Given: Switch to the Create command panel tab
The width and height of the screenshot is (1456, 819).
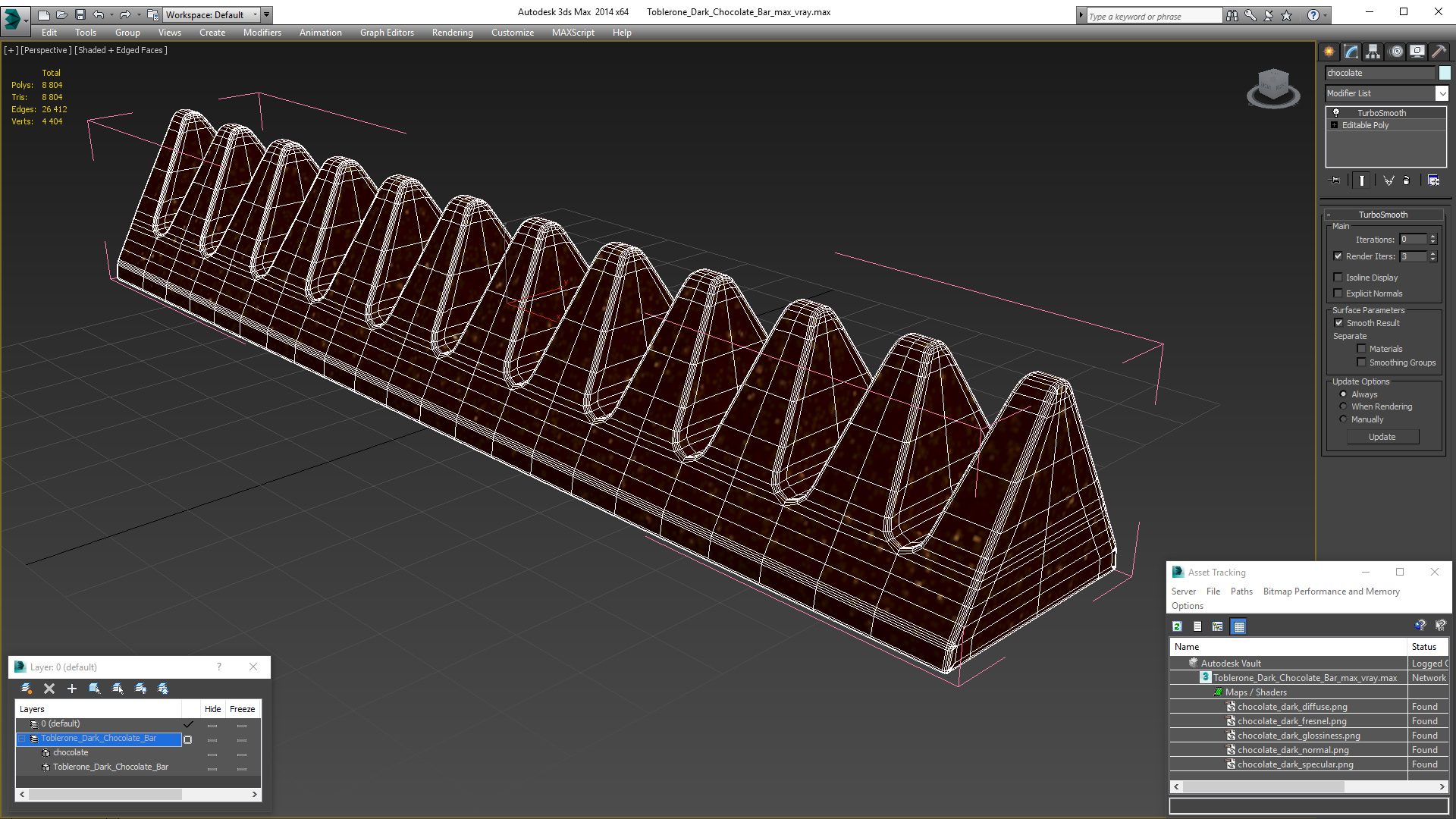Looking at the screenshot, I should pos(1329,52).
